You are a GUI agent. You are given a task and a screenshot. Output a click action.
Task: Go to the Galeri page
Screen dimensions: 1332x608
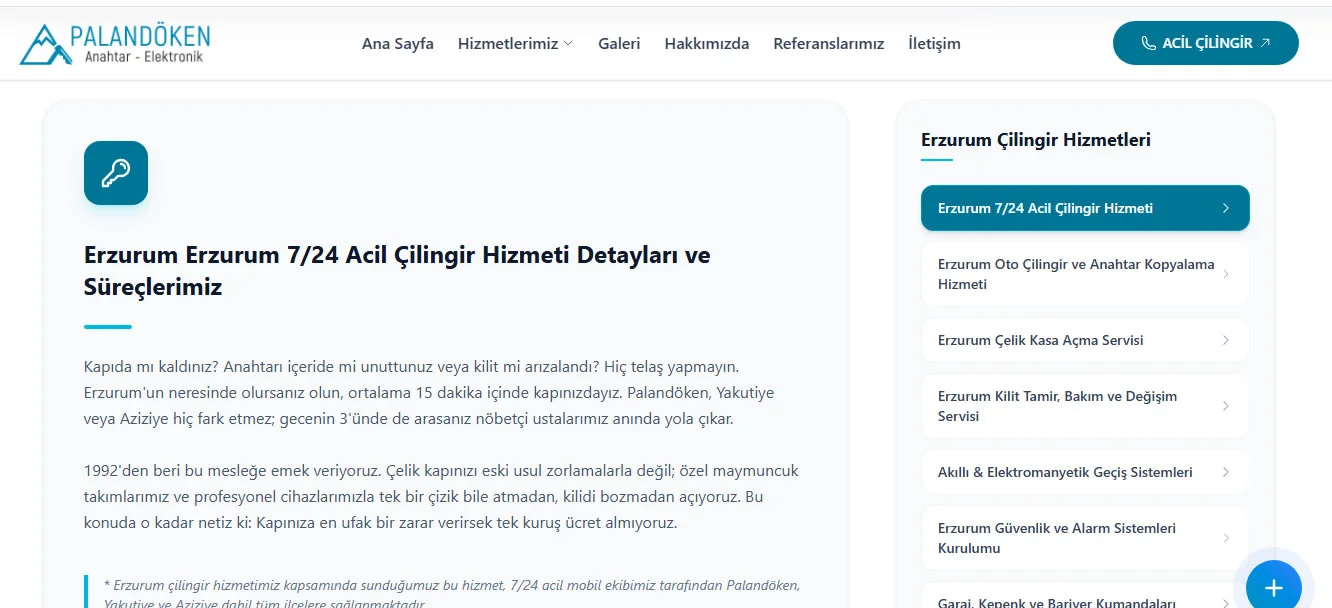619,44
